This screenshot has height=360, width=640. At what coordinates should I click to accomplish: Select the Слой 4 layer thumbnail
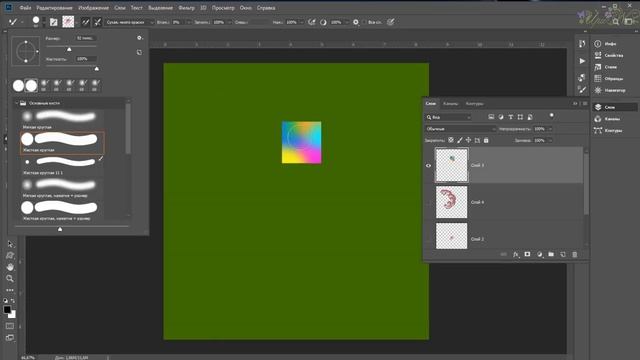click(x=451, y=202)
